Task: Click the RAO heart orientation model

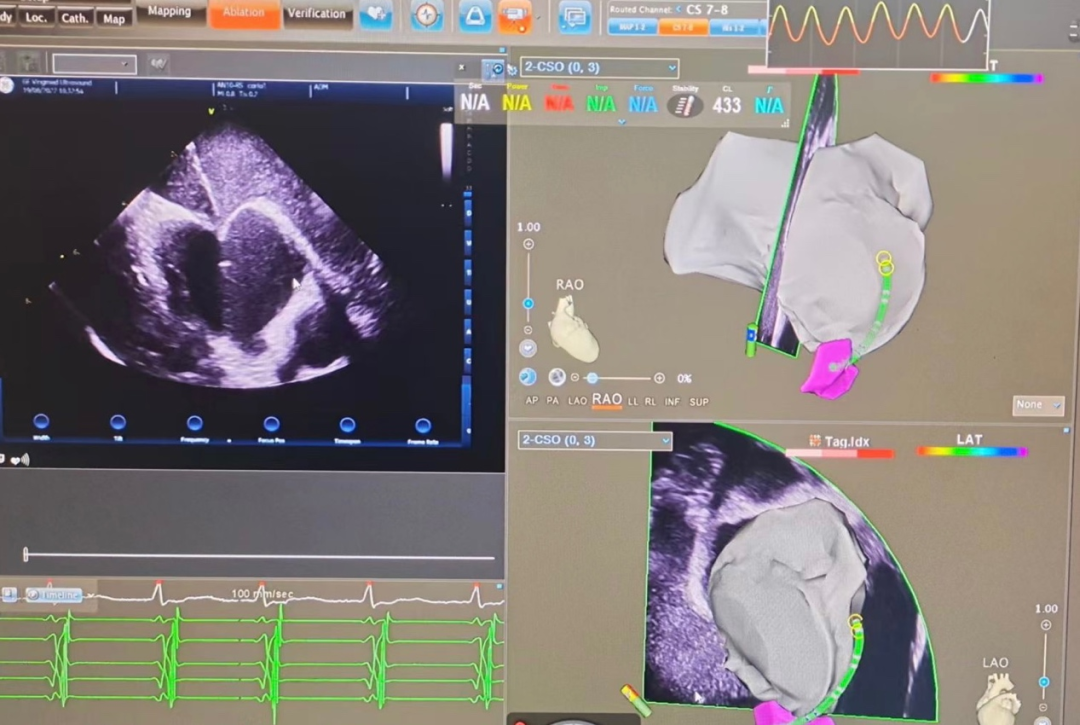Action: click(x=573, y=329)
